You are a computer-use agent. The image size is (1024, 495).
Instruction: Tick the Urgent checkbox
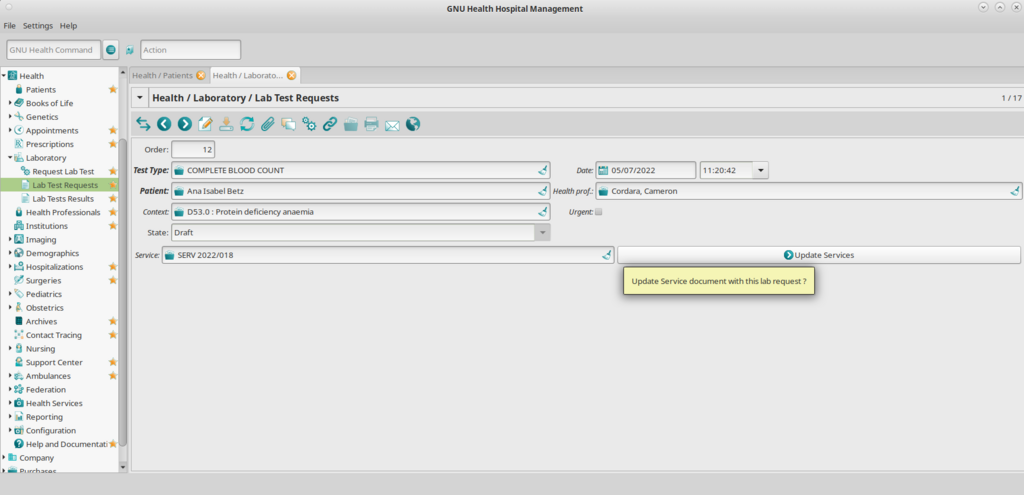click(x=599, y=212)
